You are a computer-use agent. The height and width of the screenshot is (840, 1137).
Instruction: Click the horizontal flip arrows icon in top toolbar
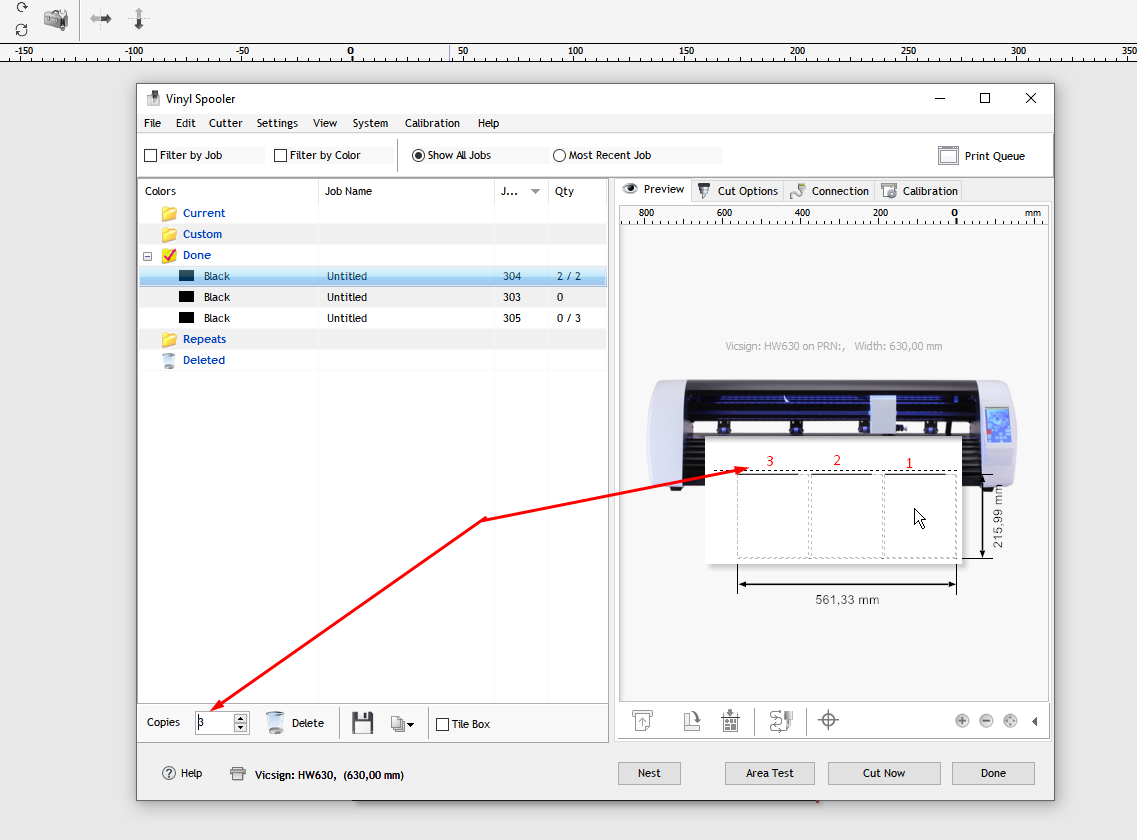tap(101, 19)
